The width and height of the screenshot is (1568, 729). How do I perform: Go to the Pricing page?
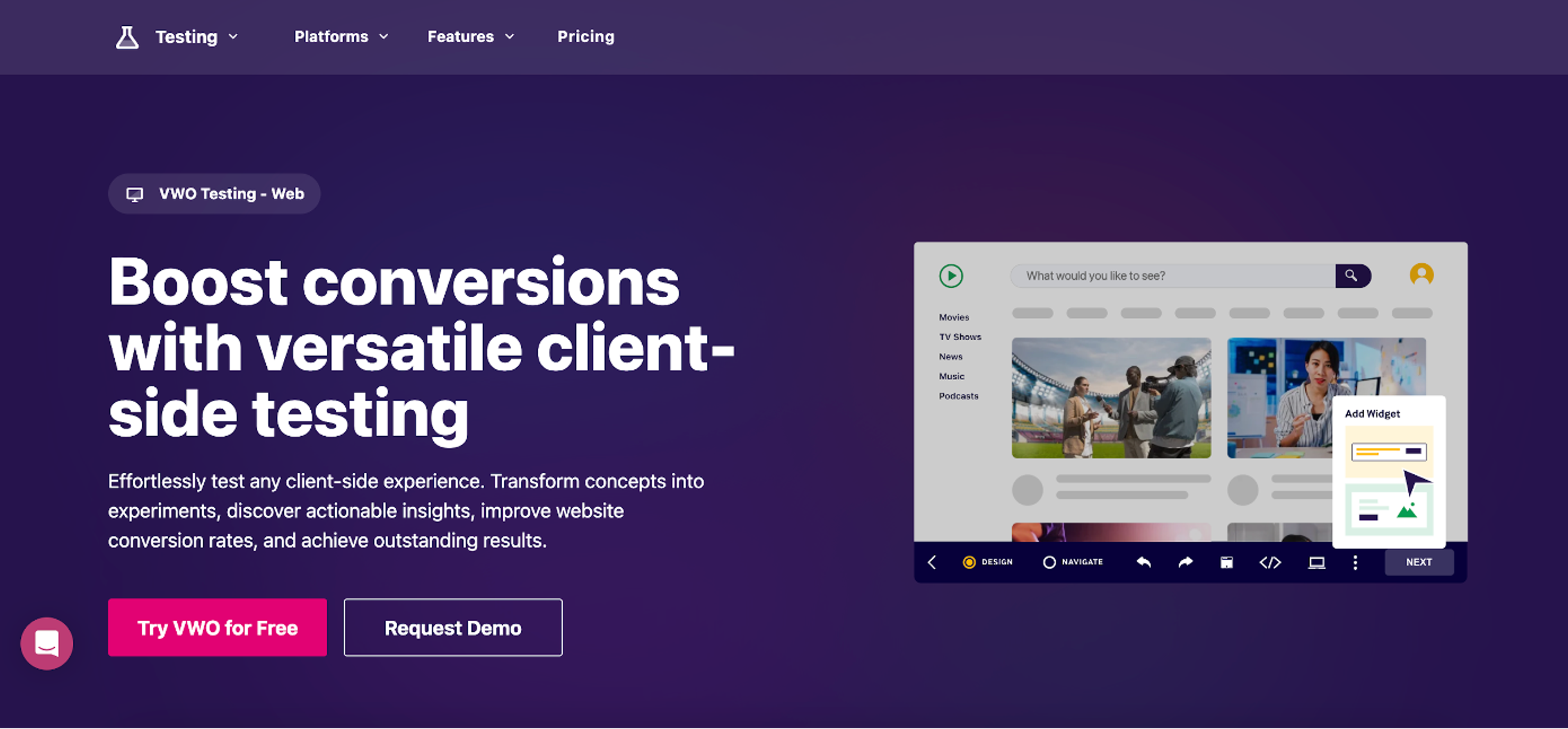[x=586, y=36]
